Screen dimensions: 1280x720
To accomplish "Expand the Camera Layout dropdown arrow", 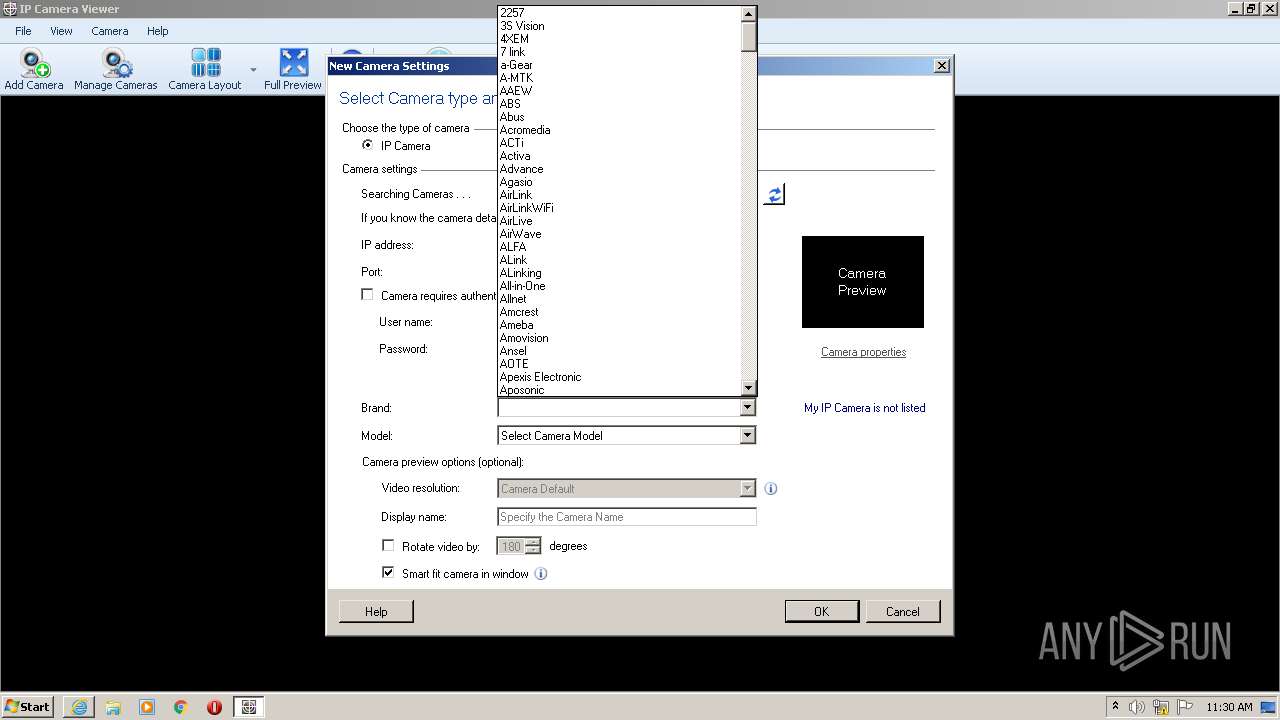I will click(253, 70).
